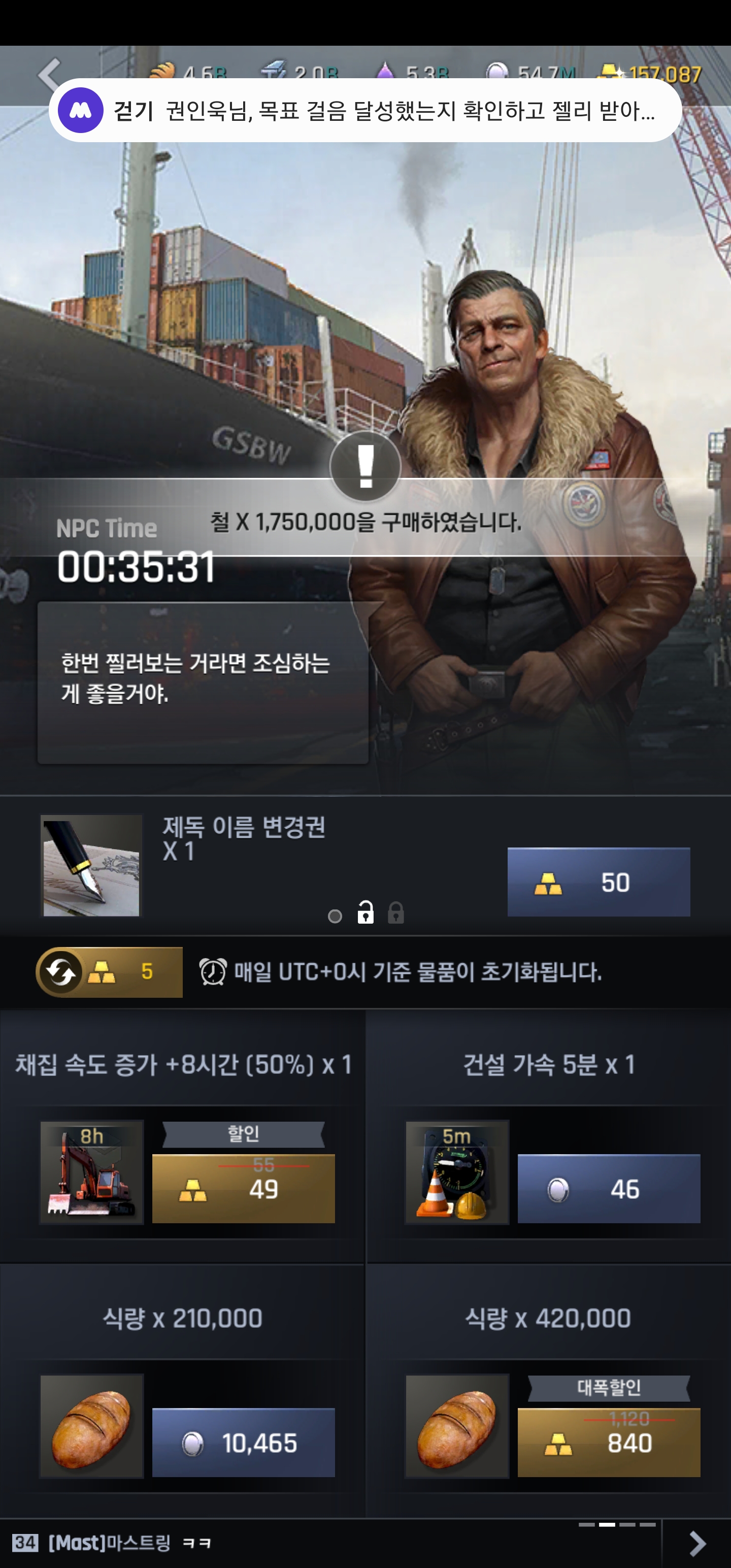
Task: Expand chat with the right chevron arrow
Action: [697, 1543]
